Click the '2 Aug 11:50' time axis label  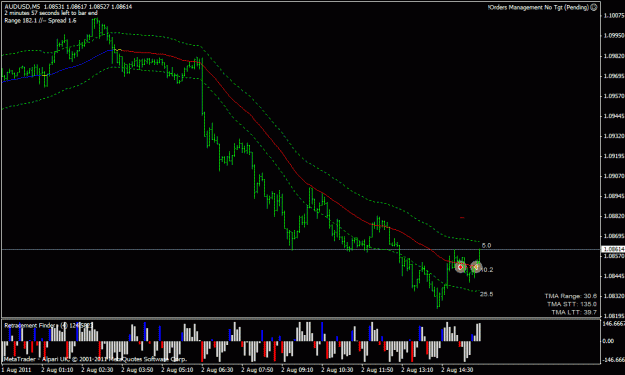click(377, 370)
